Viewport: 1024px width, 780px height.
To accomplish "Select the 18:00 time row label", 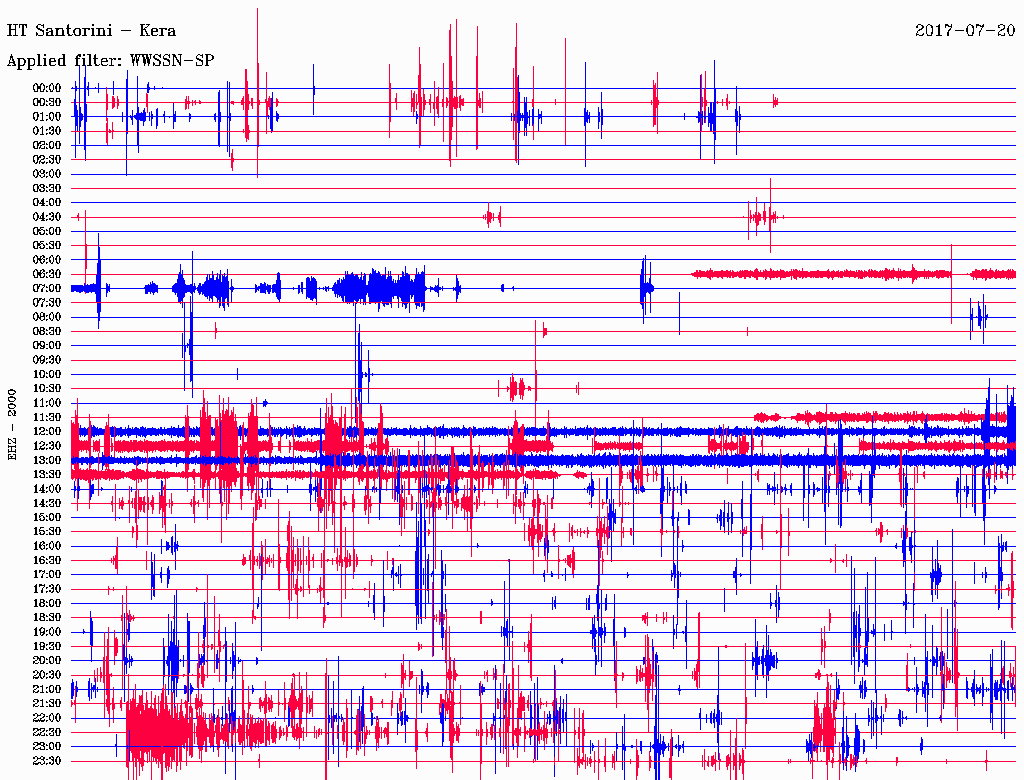I will (47, 603).
